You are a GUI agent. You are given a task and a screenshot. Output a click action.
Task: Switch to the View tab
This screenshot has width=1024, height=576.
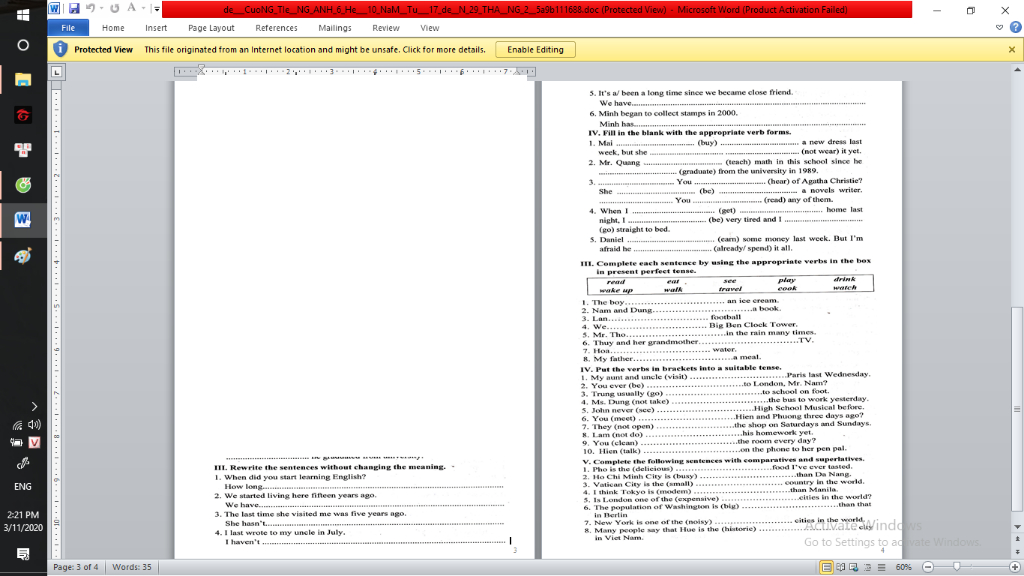pyautogui.click(x=430, y=28)
